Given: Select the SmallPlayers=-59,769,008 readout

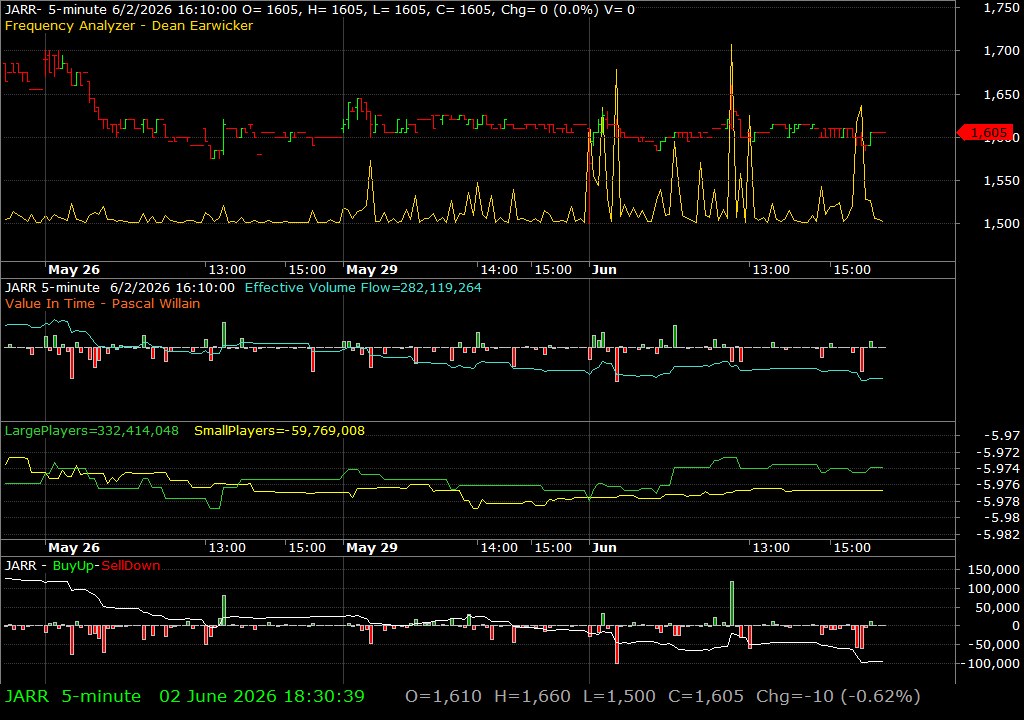Looking at the screenshot, I should pos(280,431).
